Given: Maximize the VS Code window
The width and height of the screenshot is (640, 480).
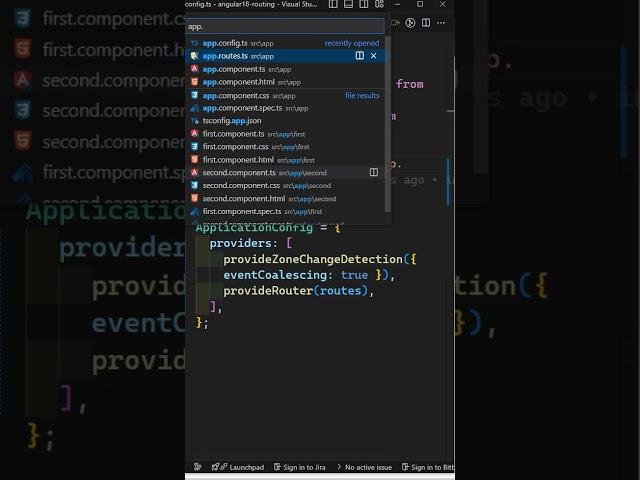Looking at the screenshot, I should 420,4.
